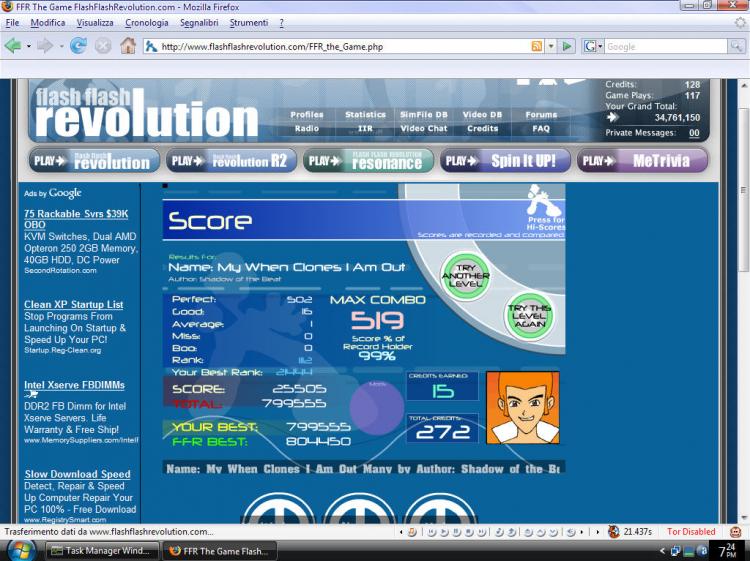
Task: Click the player avatar picture
Action: pyautogui.click(x=523, y=407)
